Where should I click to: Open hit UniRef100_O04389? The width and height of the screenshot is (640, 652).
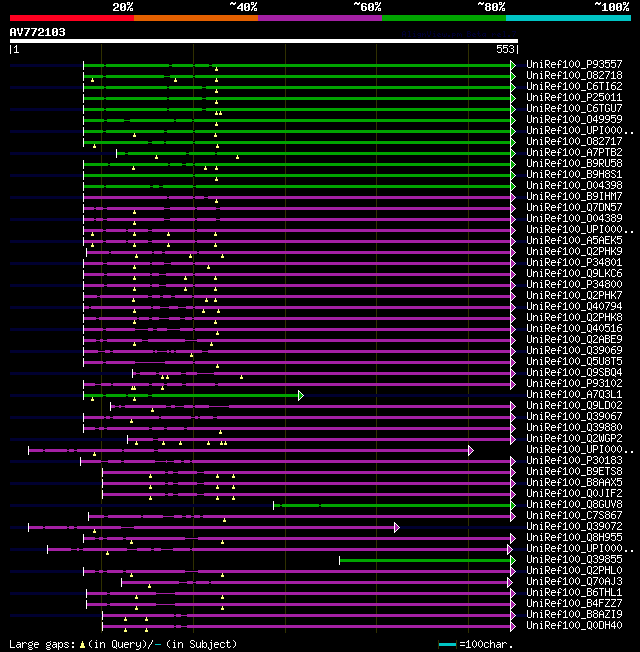pos(574,218)
